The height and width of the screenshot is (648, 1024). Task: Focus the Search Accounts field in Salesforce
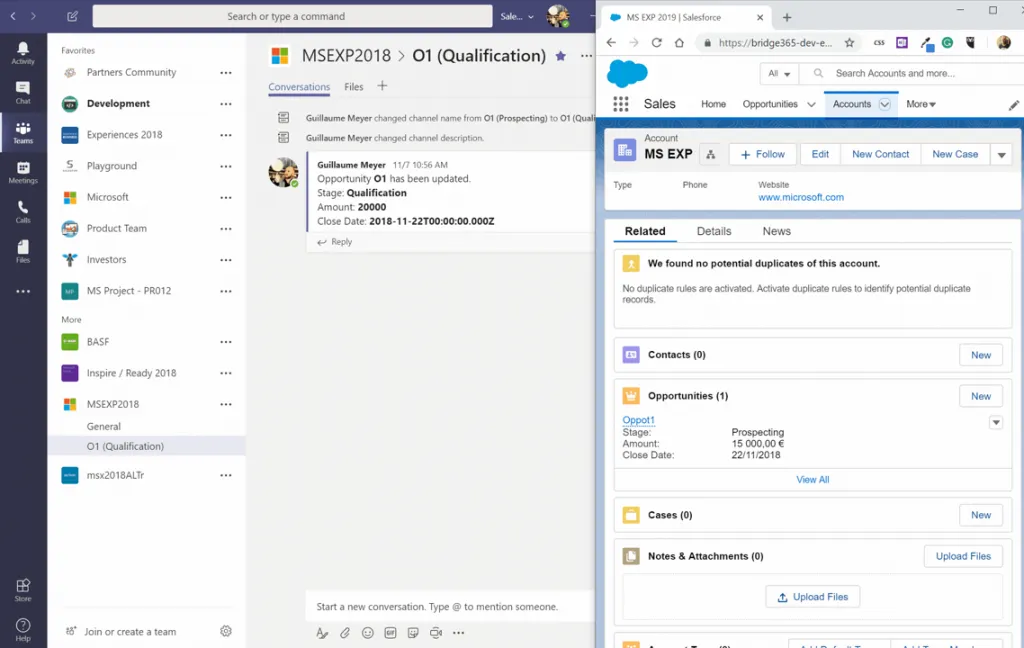point(914,73)
